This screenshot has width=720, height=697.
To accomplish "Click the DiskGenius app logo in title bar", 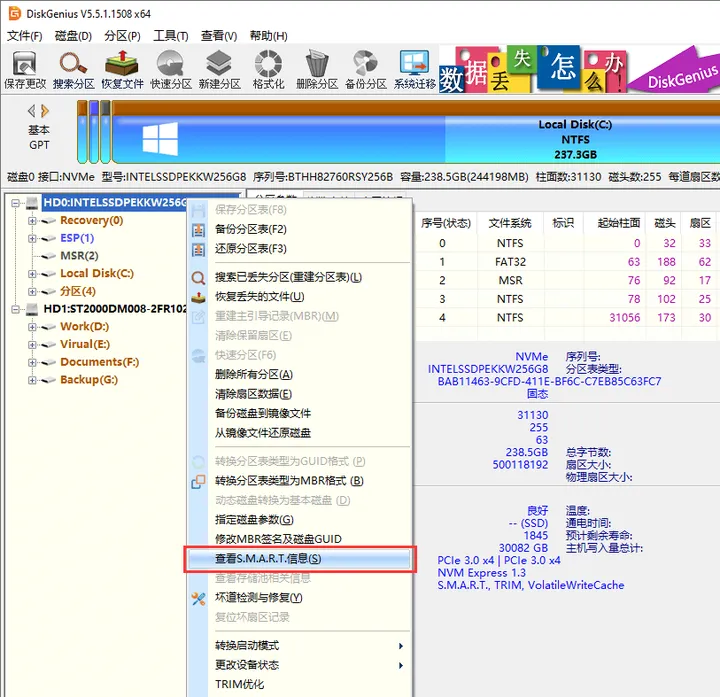I will click(x=15, y=13).
